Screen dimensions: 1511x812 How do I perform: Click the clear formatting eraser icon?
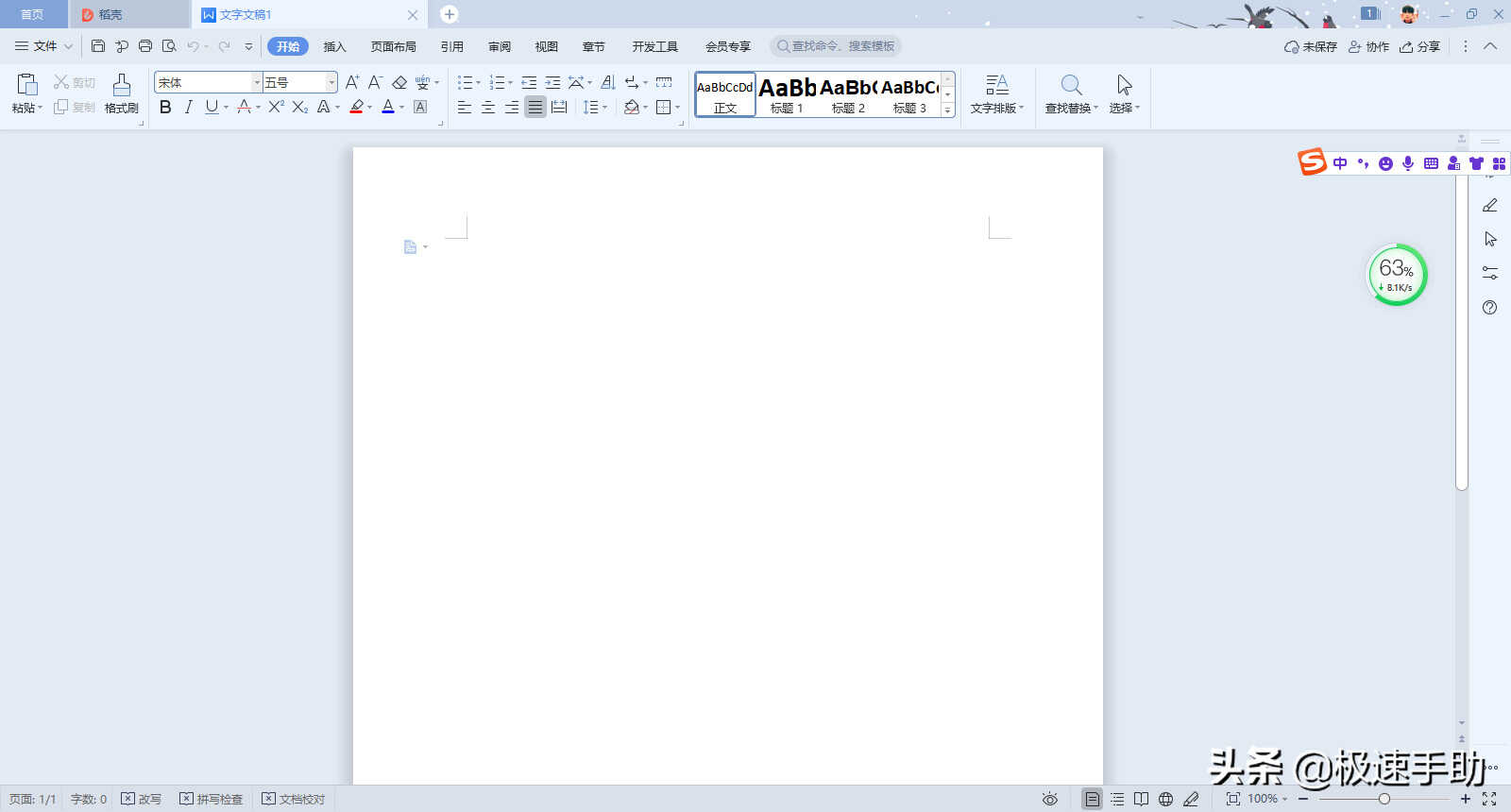point(399,83)
